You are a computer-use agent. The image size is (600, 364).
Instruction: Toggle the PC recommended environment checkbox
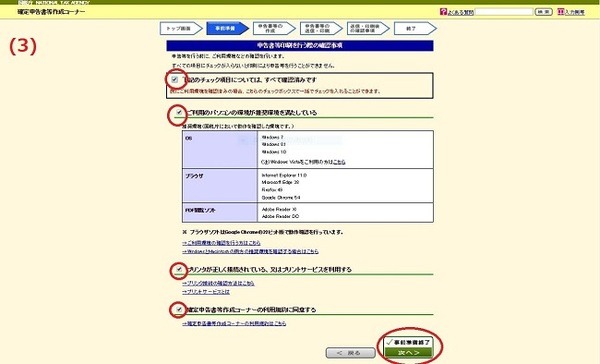(179, 113)
